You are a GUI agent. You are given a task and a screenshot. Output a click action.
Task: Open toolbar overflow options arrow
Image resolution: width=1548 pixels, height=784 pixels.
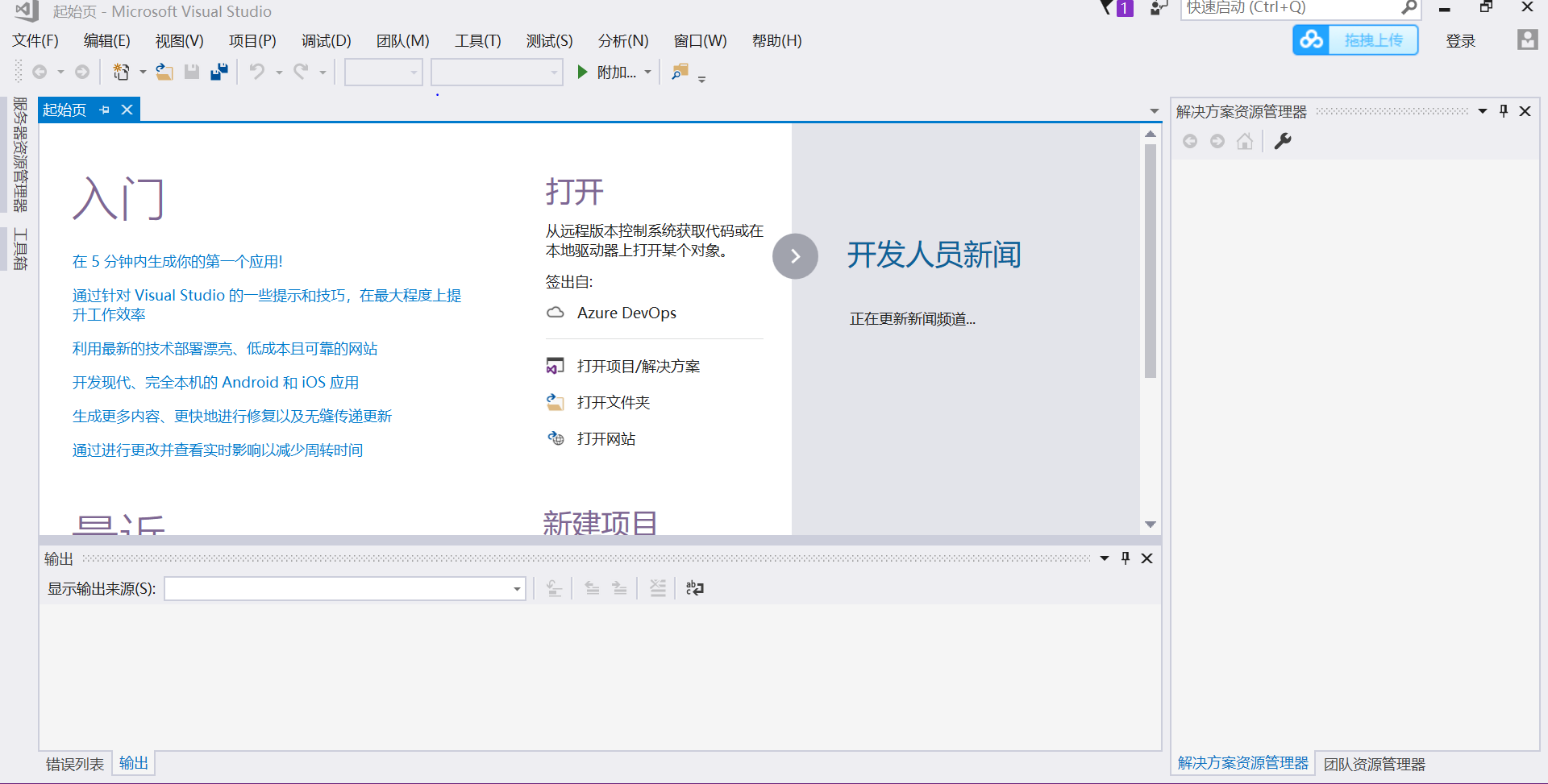[x=702, y=79]
